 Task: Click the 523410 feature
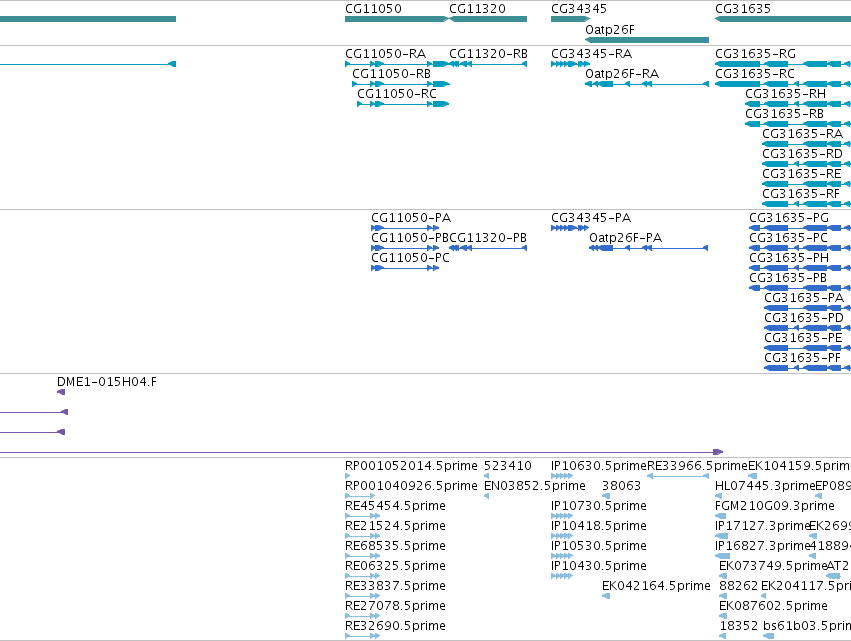coord(486,476)
